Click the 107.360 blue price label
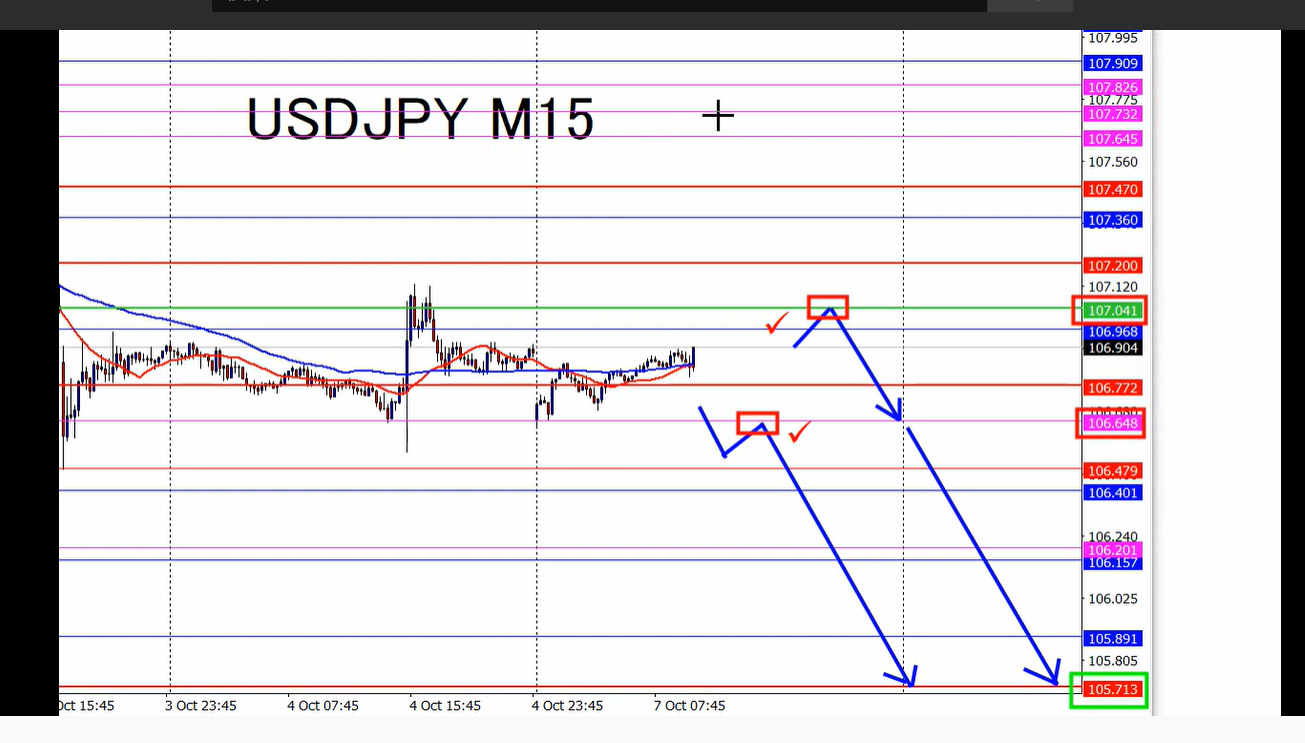 tap(1113, 220)
